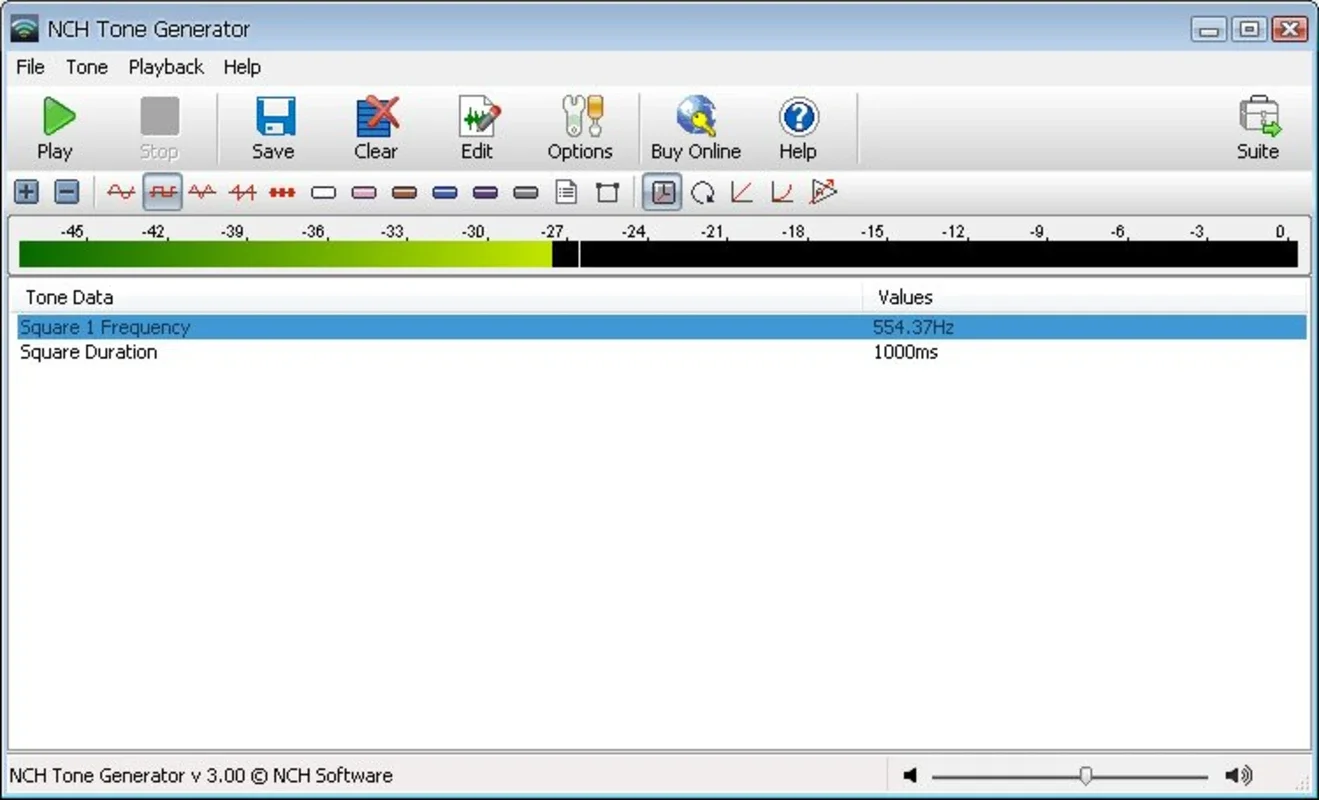The width and height of the screenshot is (1319, 800).
Task: Open the File menu
Action: coord(31,67)
